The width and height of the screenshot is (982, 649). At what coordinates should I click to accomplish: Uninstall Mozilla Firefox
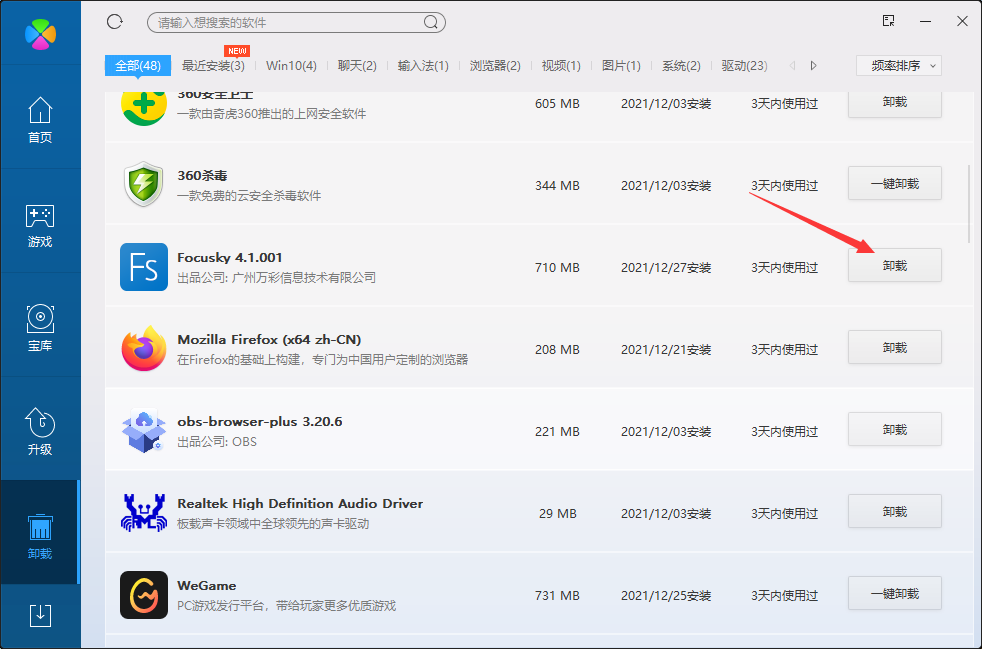click(x=895, y=348)
